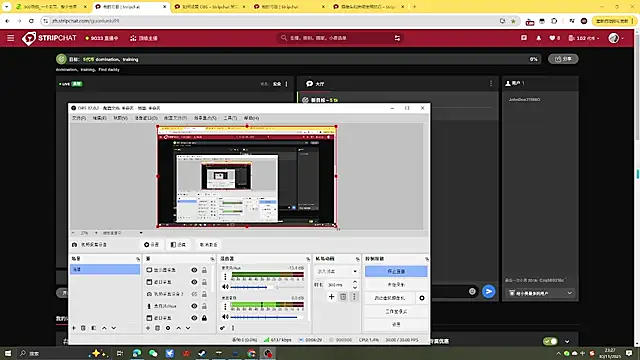Screen dimensions: 640x360
Task: Move the selected scene up
Action: click(x=104, y=328)
